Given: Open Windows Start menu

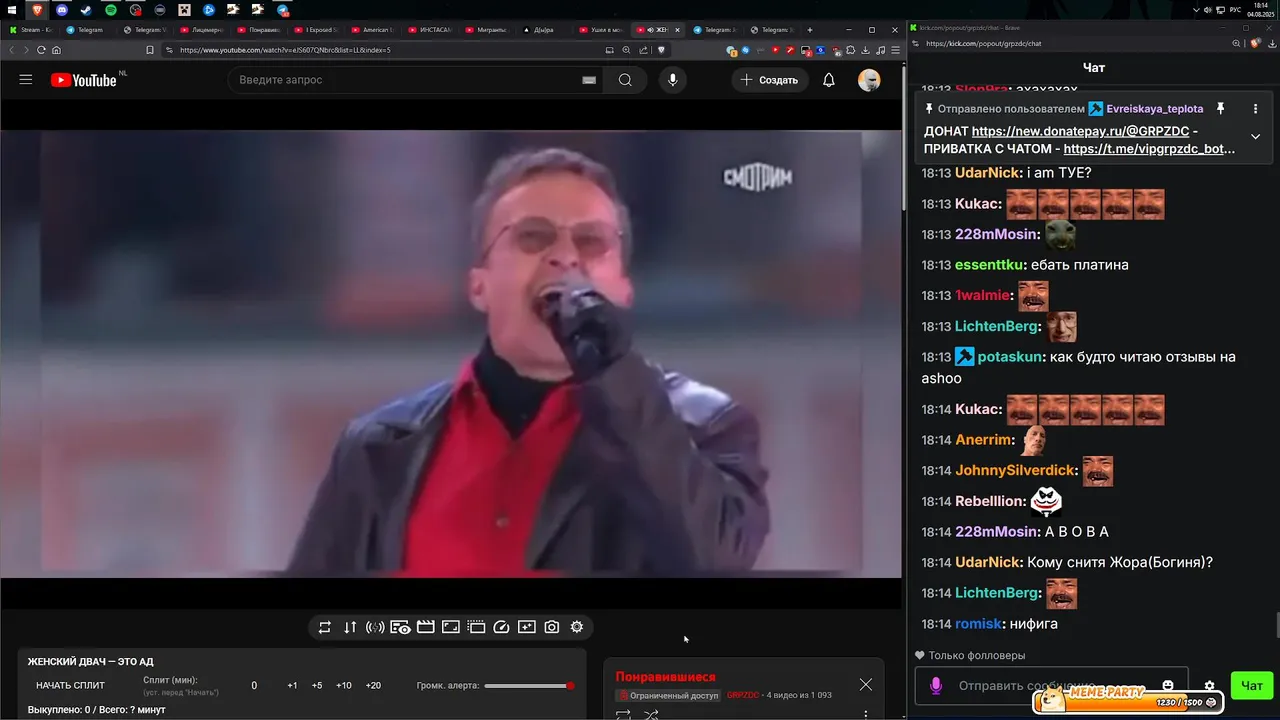Looking at the screenshot, I should point(13,9).
